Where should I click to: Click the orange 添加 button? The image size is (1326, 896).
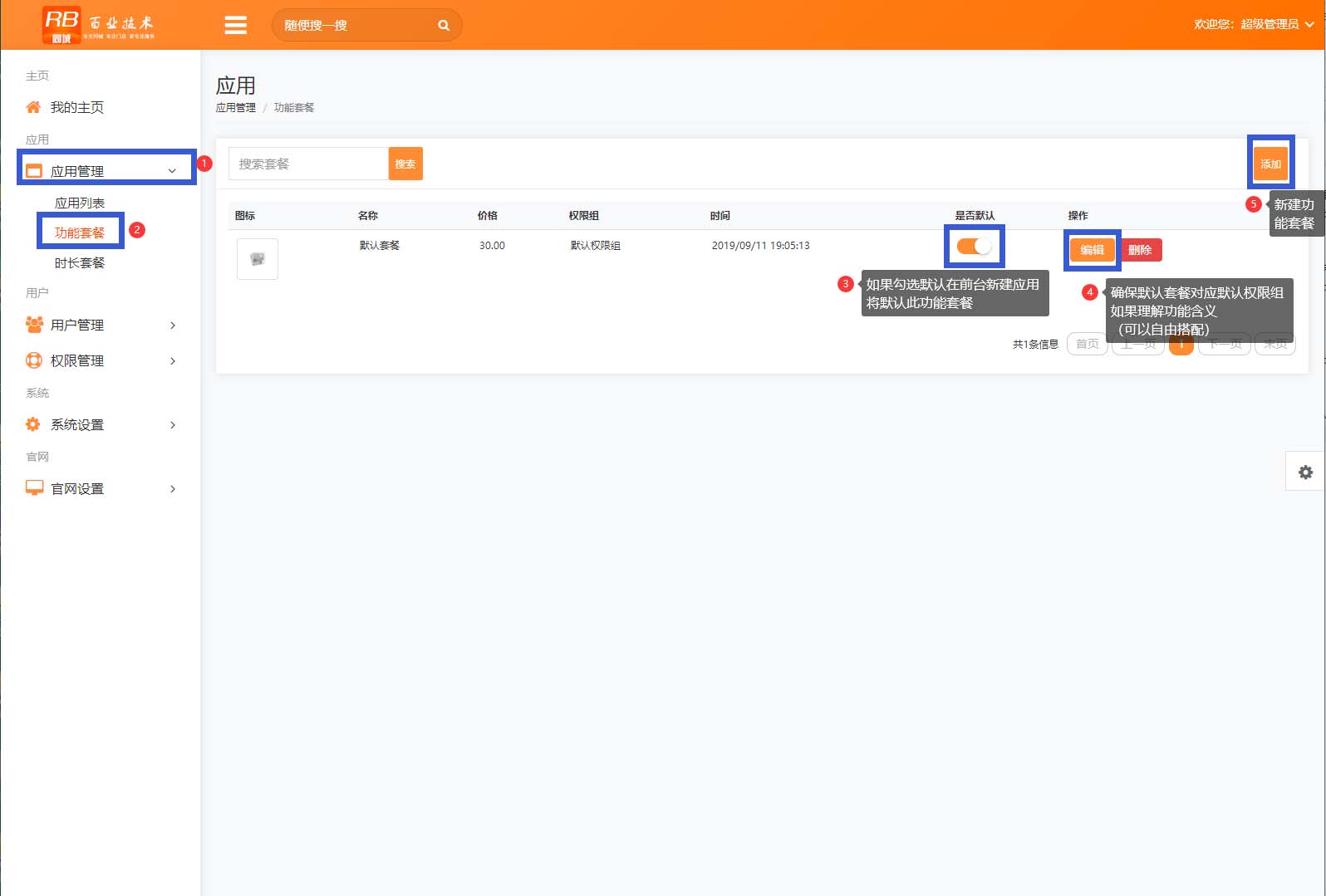click(1270, 164)
